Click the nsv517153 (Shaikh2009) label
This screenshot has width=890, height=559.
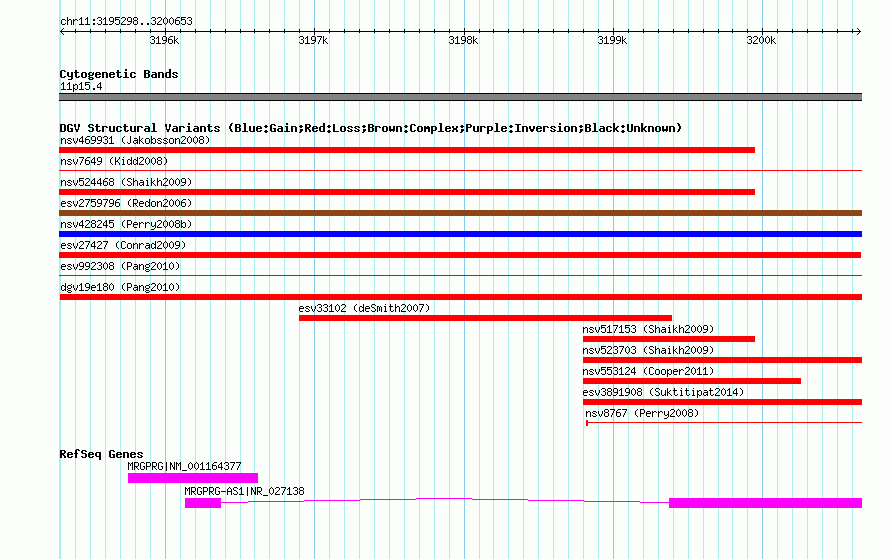coord(648,329)
